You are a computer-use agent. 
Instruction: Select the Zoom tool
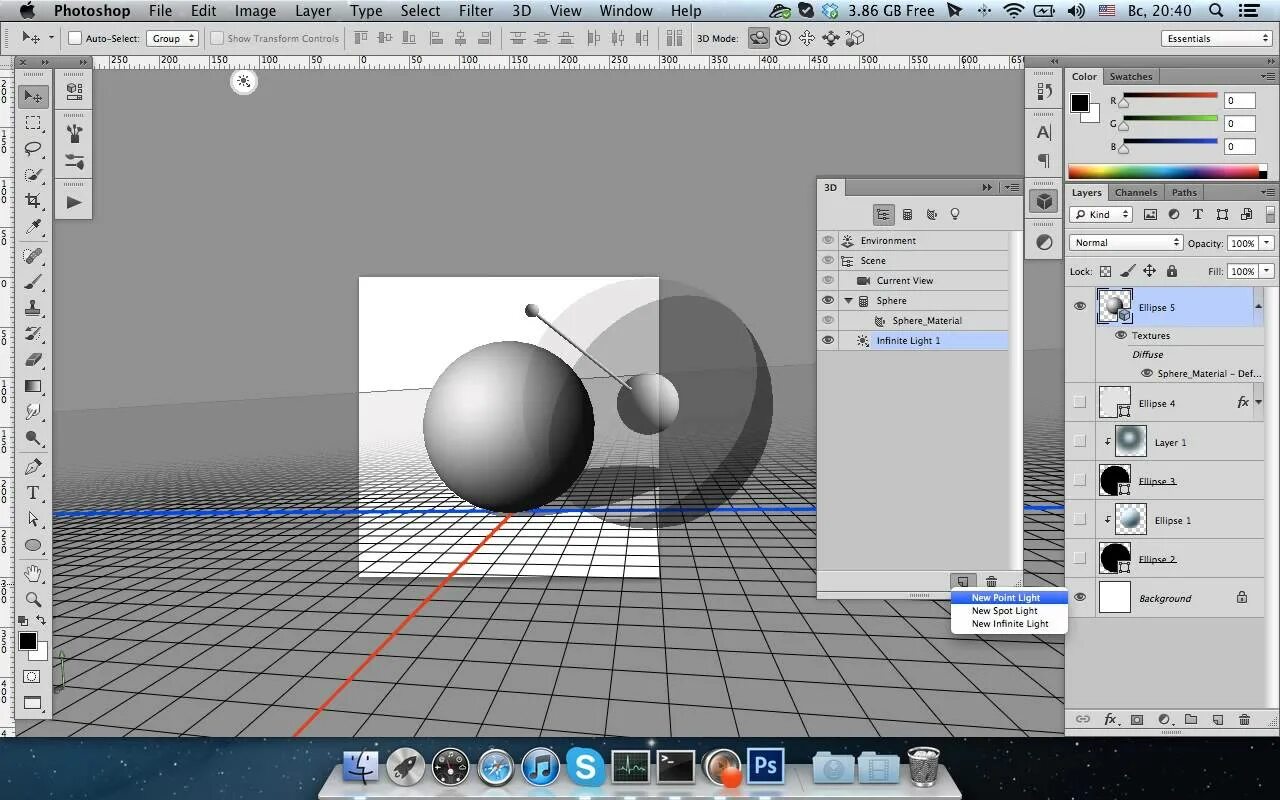(x=33, y=599)
